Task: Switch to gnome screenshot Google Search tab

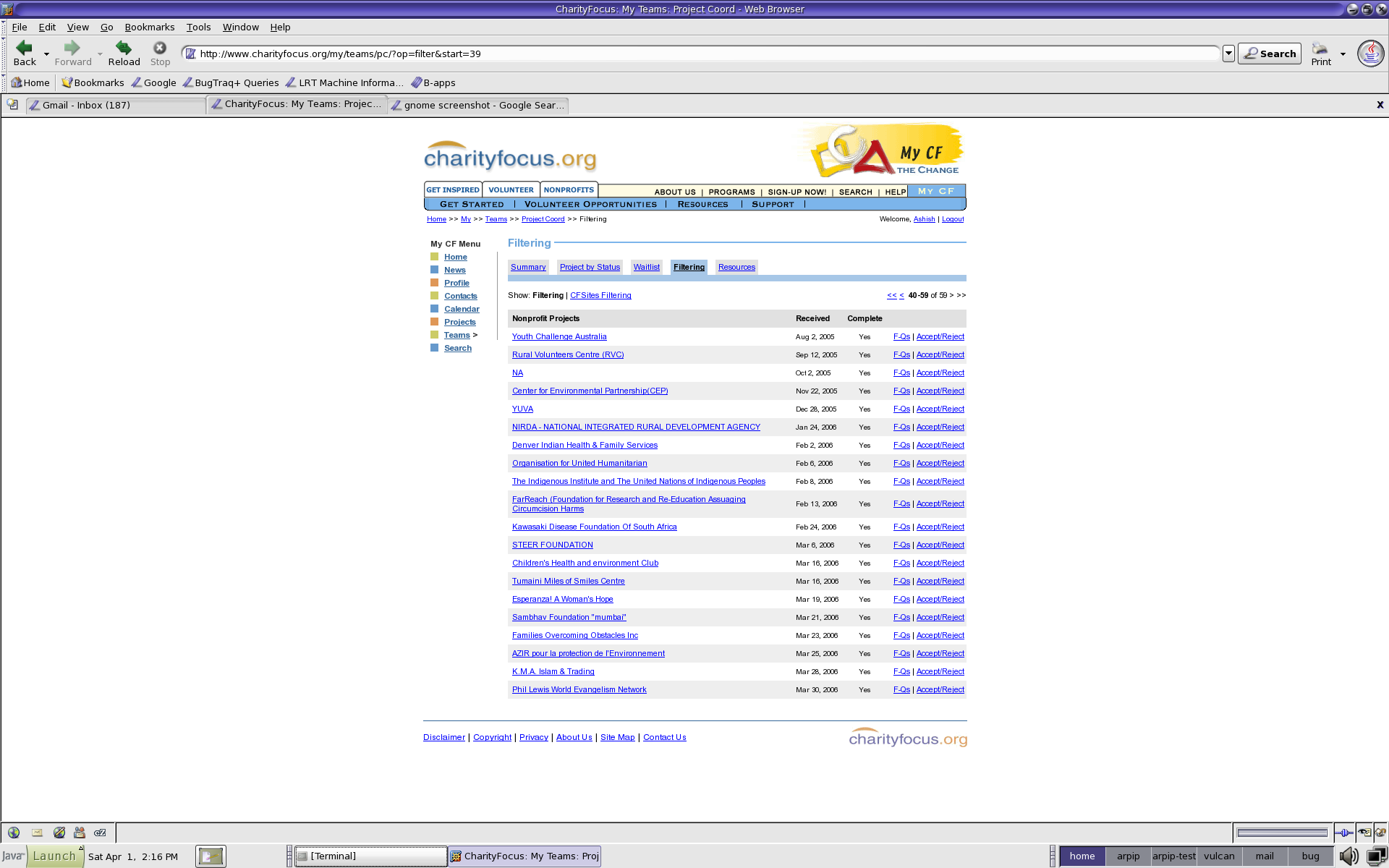Action: [x=478, y=106]
